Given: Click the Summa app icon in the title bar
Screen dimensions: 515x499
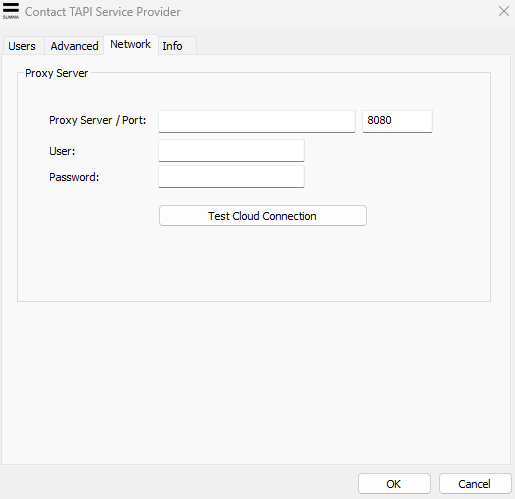Looking at the screenshot, I should 11,11.
